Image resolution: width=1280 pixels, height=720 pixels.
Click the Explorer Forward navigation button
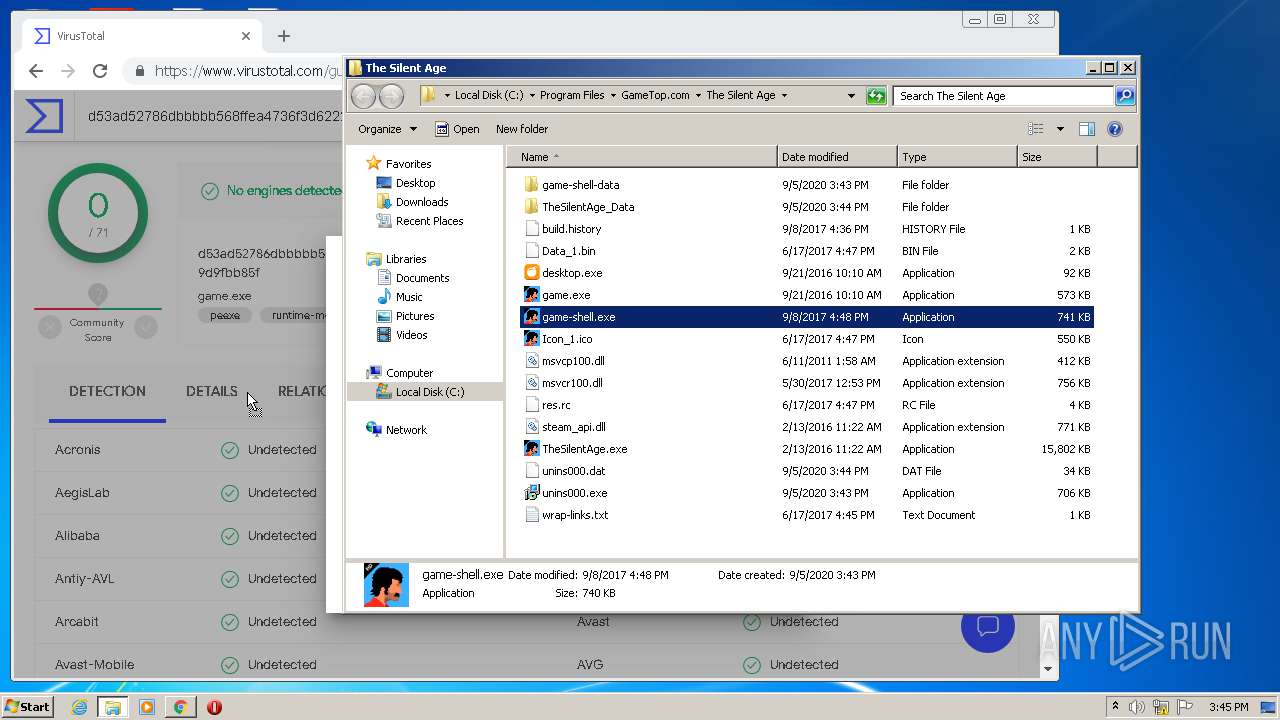391,96
